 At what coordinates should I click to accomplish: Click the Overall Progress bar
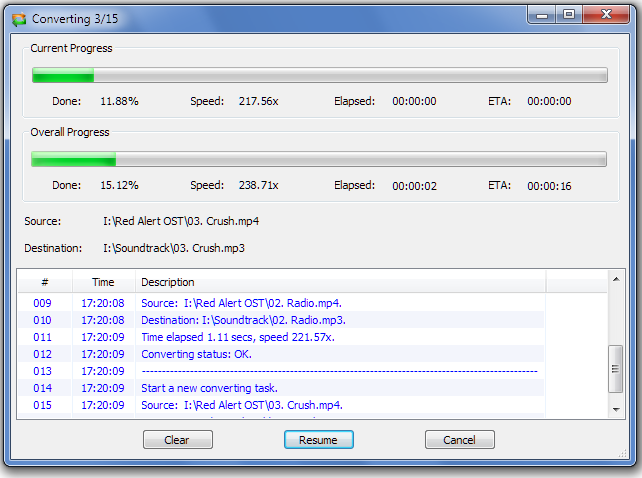click(x=319, y=159)
